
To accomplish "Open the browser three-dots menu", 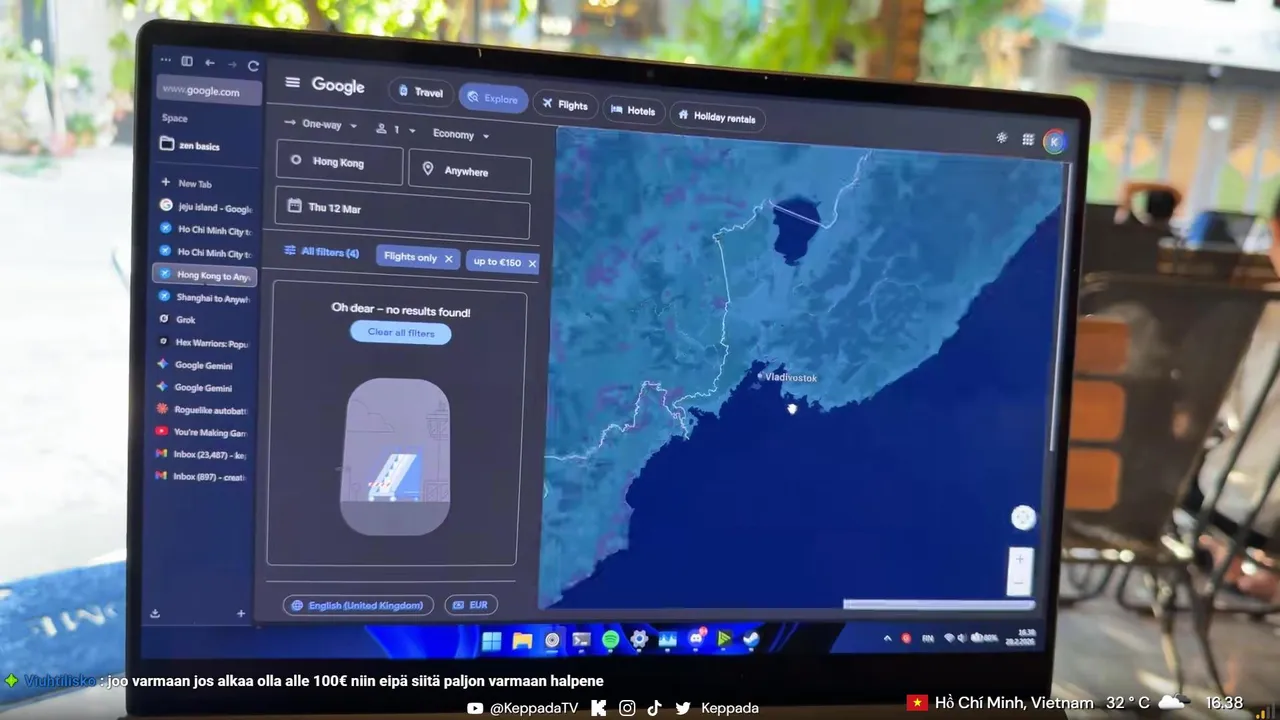I will click(x=166, y=60).
